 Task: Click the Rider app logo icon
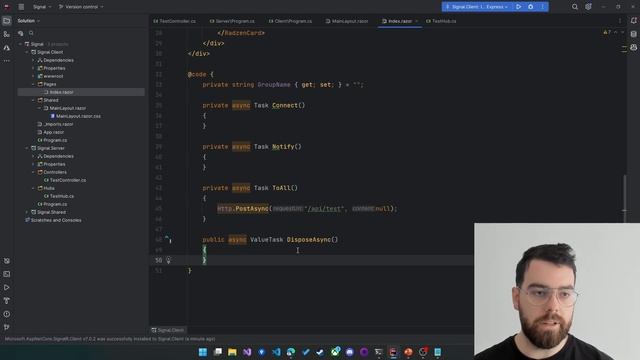7,7
